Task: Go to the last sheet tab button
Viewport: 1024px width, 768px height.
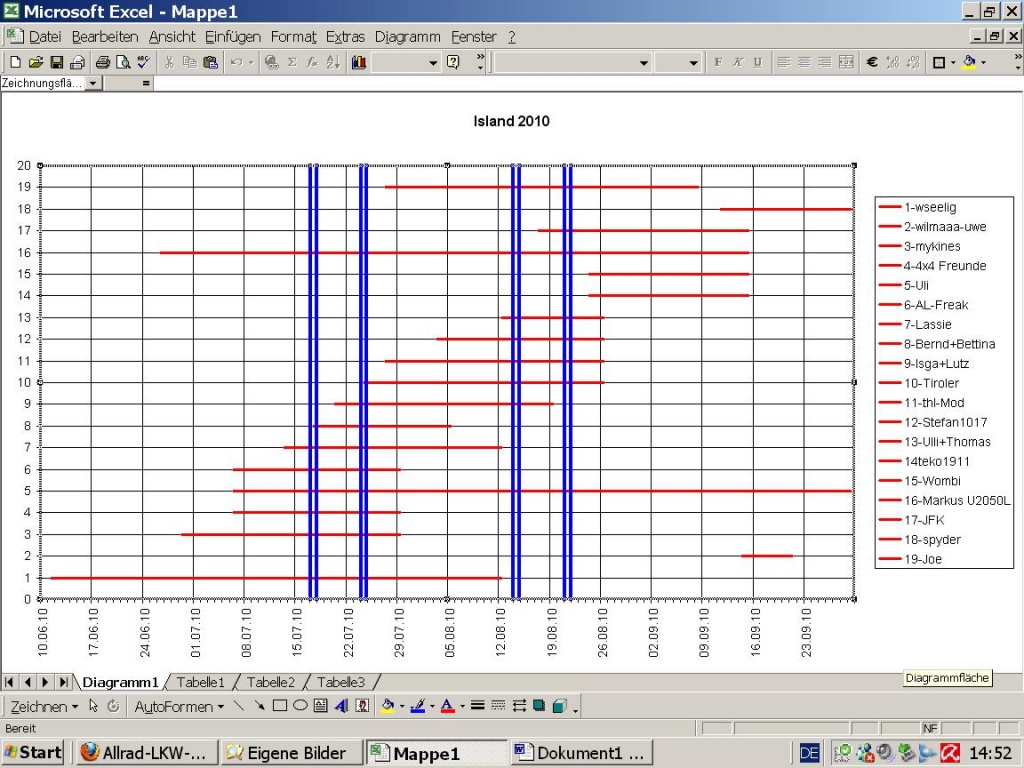Action: click(x=63, y=682)
